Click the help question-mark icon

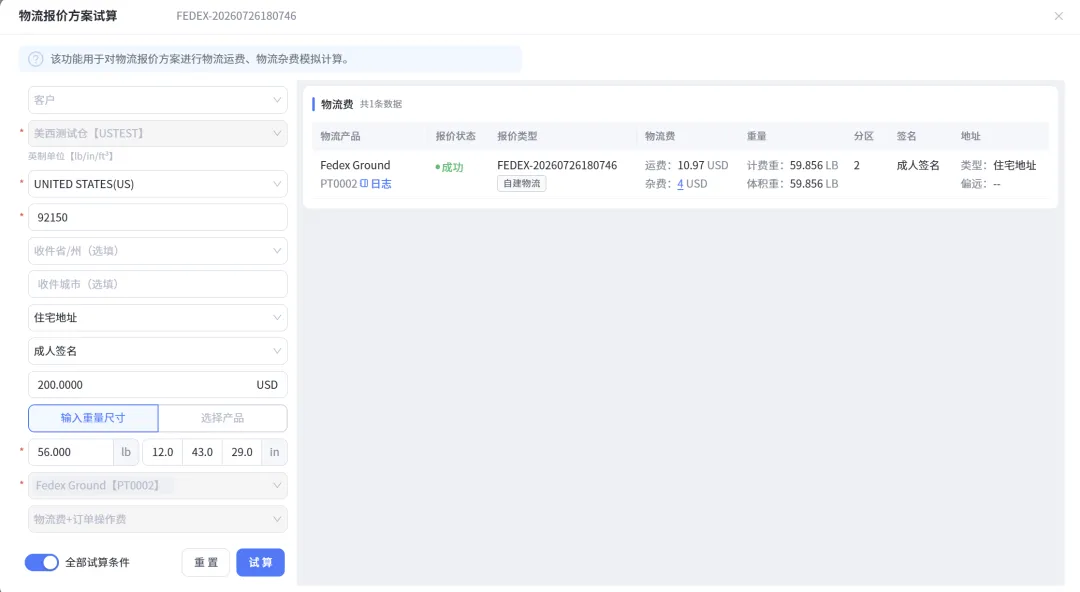[x=36, y=59]
